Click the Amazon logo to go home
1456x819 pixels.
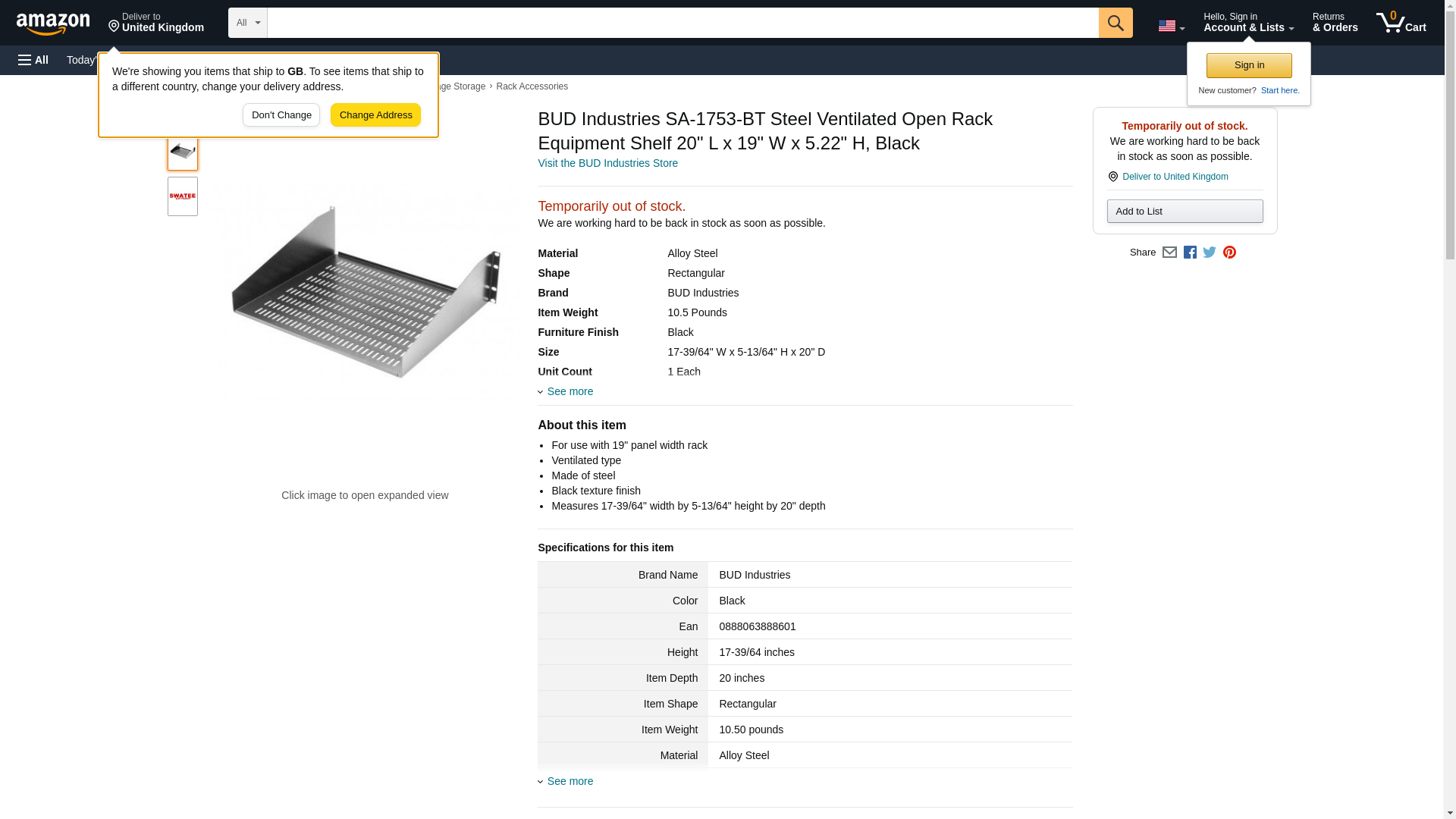(x=53, y=24)
